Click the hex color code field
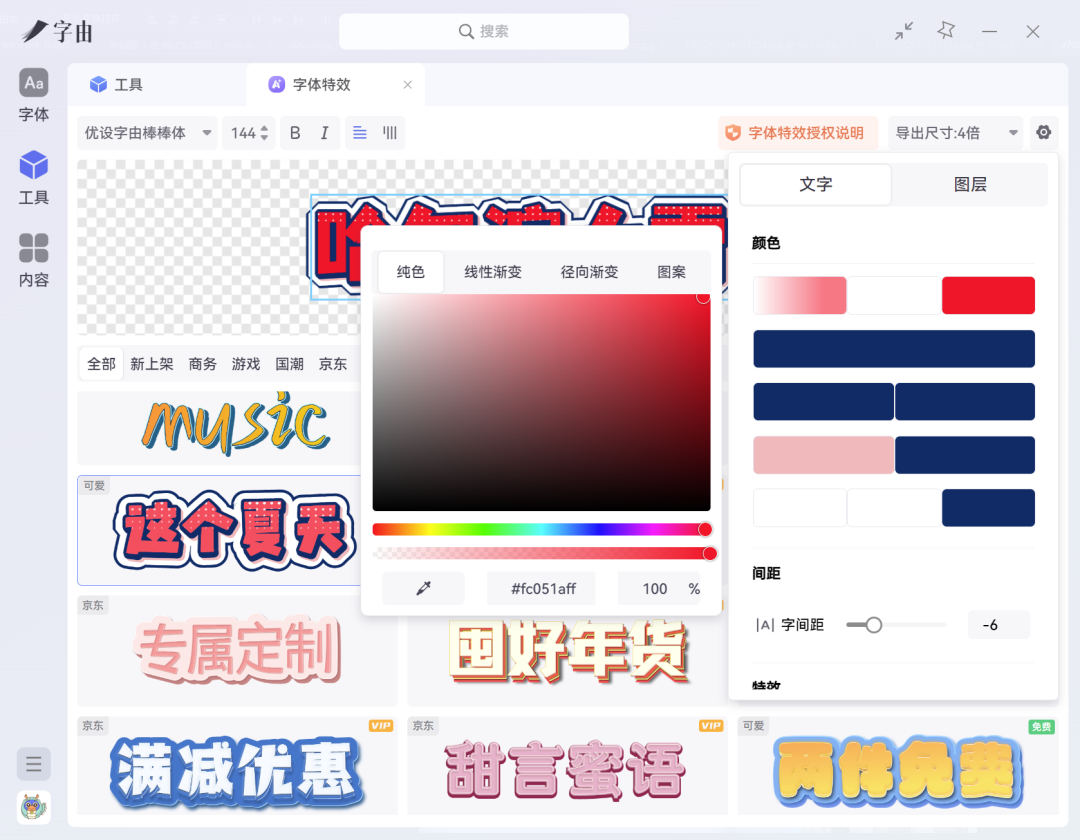 click(x=543, y=589)
